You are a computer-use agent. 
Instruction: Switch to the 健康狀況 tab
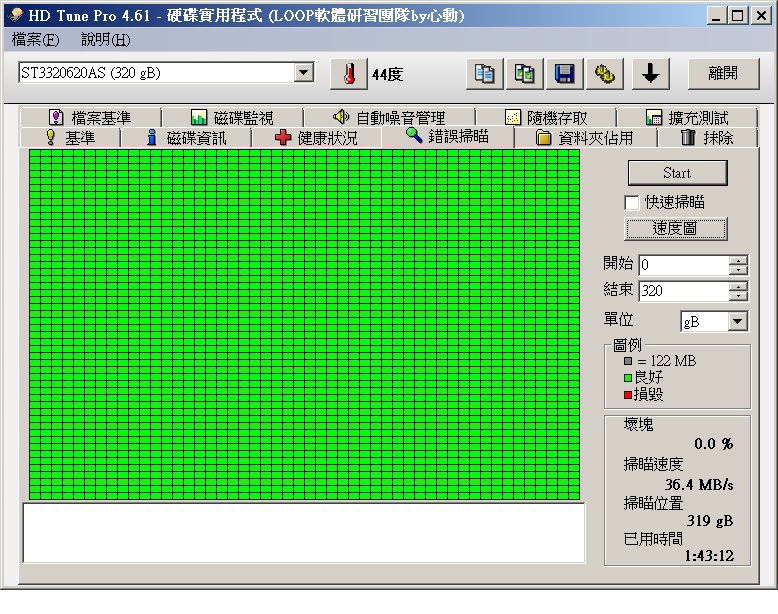tap(316, 137)
